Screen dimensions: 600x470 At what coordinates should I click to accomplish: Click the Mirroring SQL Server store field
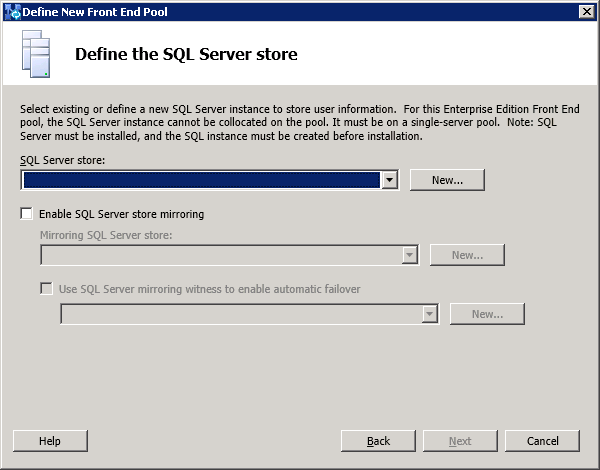(220, 255)
